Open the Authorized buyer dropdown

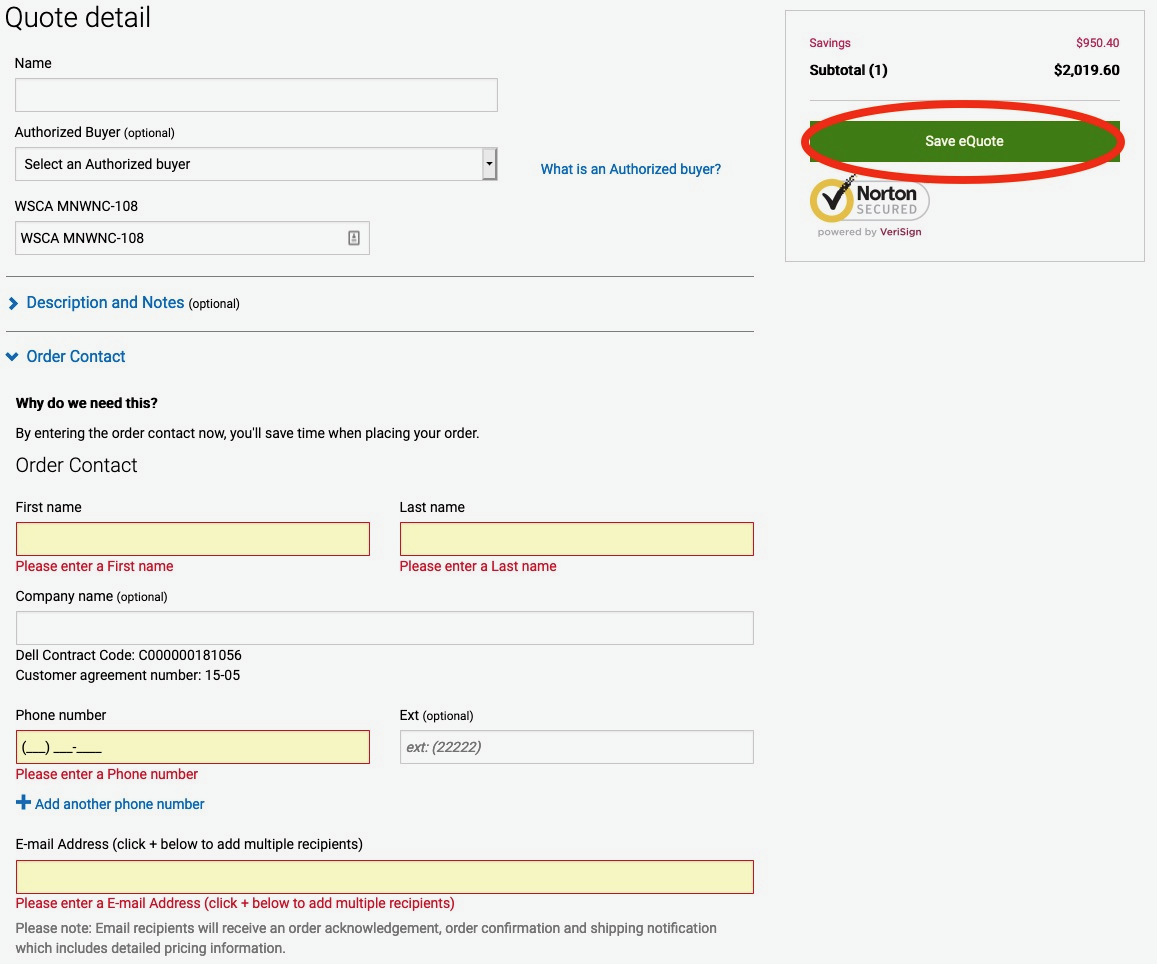pos(256,164)
